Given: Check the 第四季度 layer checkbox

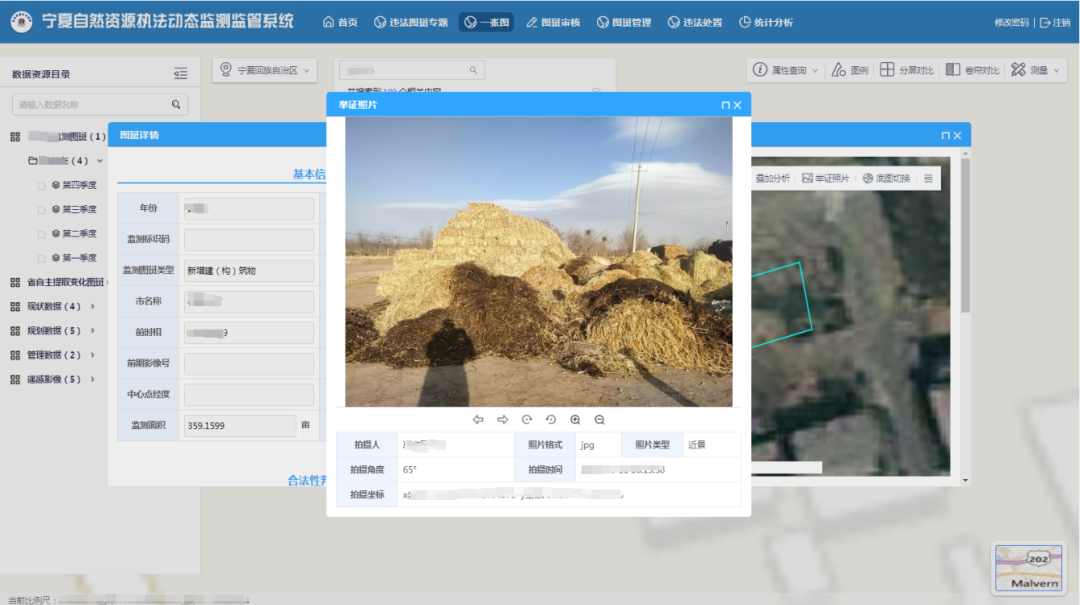Looking at the screenshot, I should pos(41,185).
